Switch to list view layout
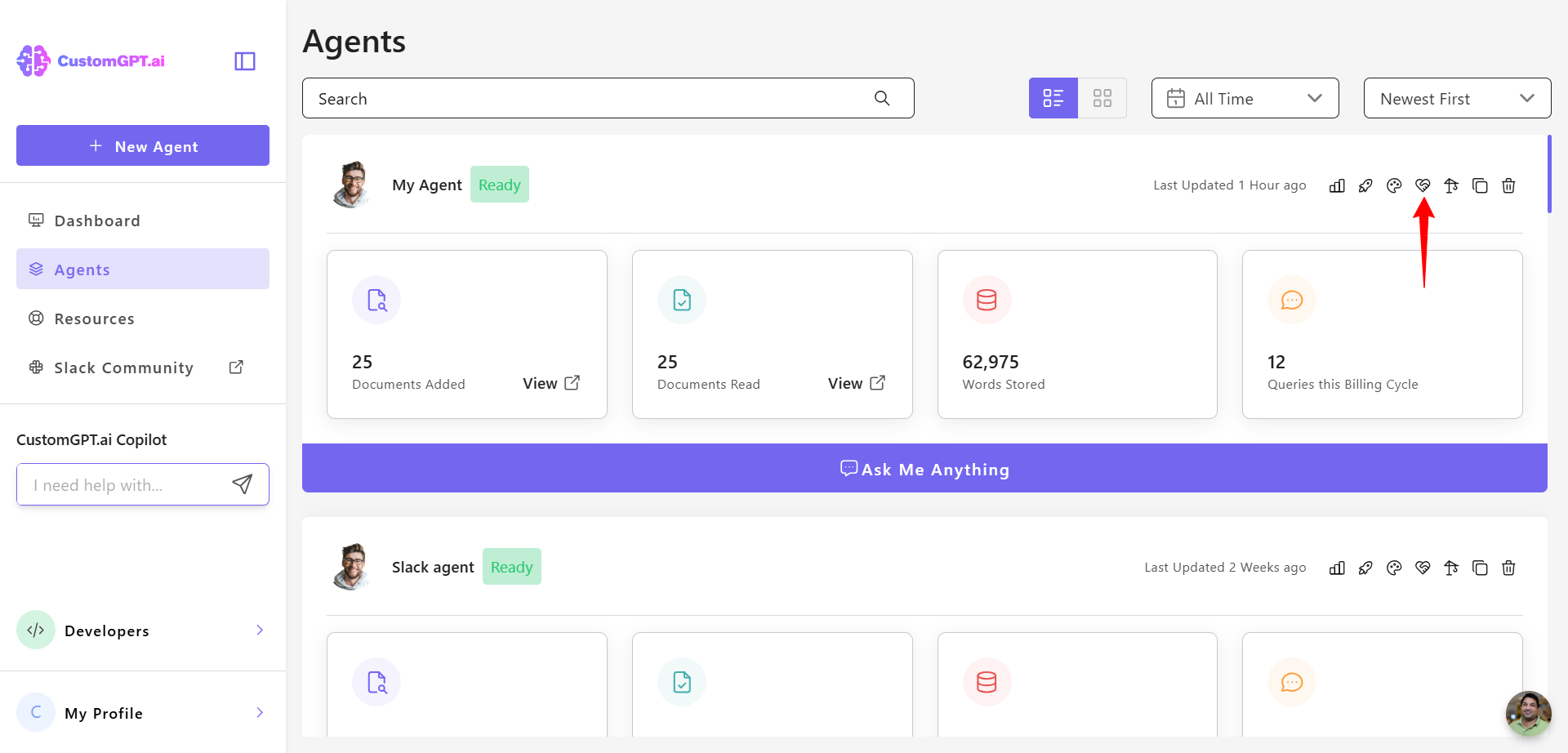The image size is (1568, 753). pyautogui.click(x=1053, y=98)
